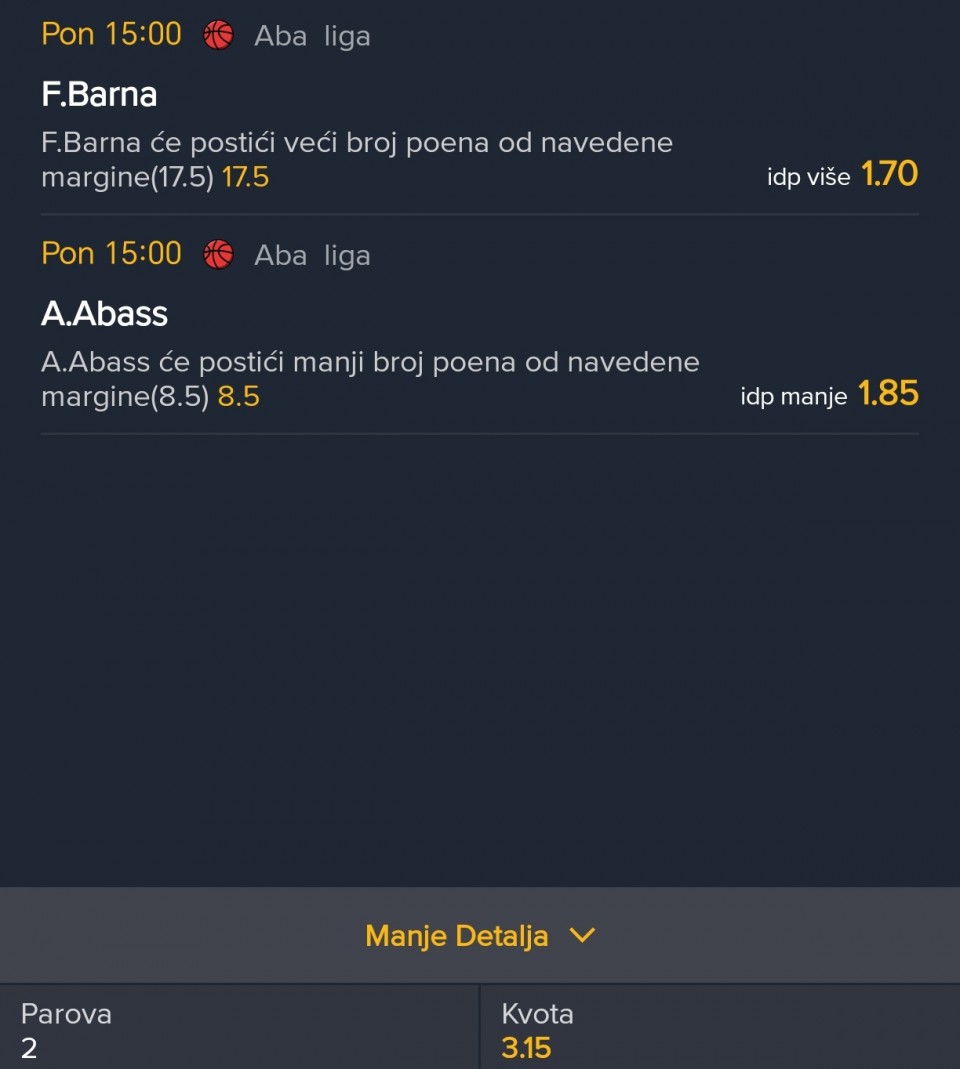Select the A.Abass player name

tap(104, 314)
